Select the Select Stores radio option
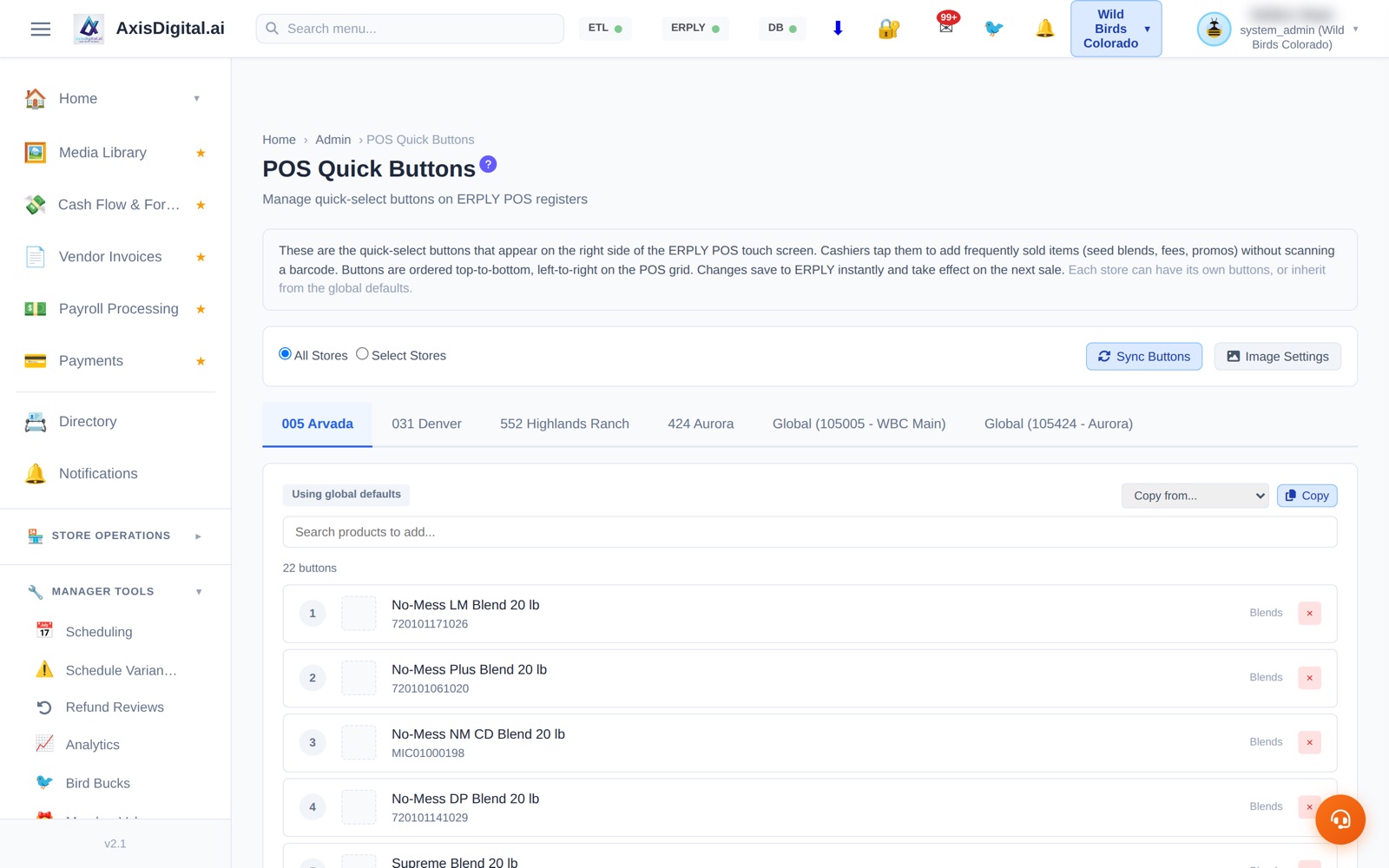The height and width of the screenshot is (868, 1389). pos(362,354)
